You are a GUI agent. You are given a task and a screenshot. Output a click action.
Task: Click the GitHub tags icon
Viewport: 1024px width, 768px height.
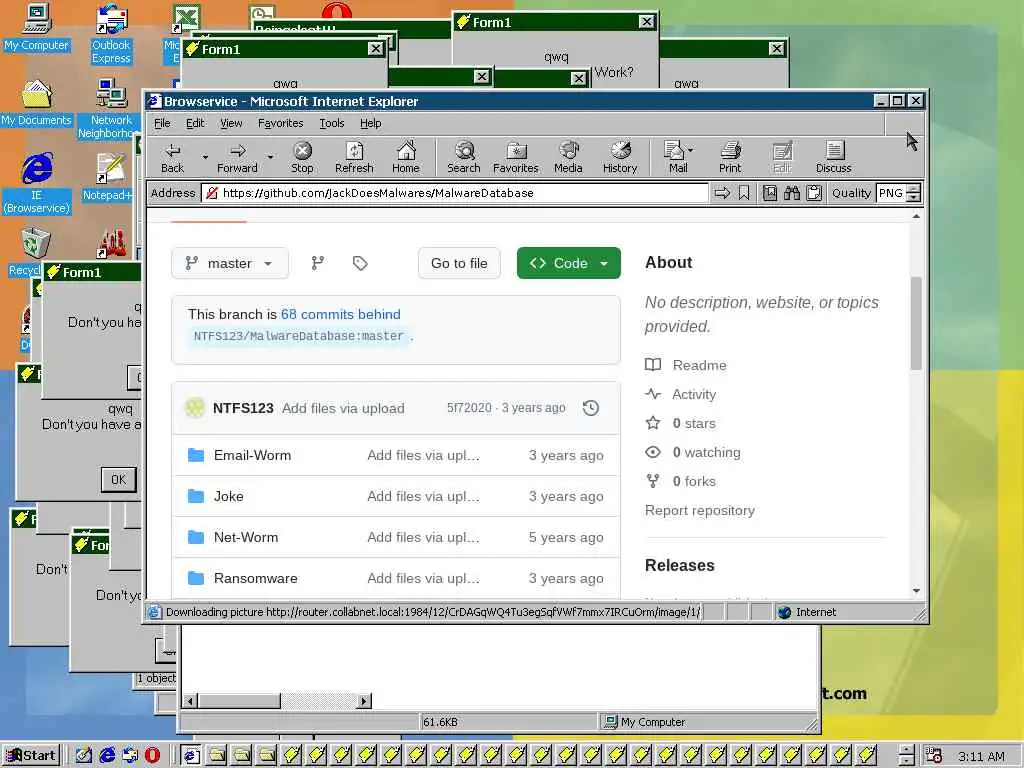[x=360, y=263]
